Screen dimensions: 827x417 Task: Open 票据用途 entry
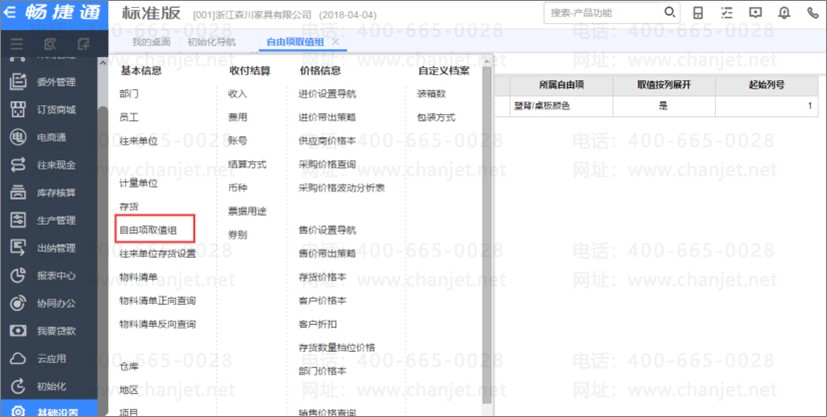[247, 211]
